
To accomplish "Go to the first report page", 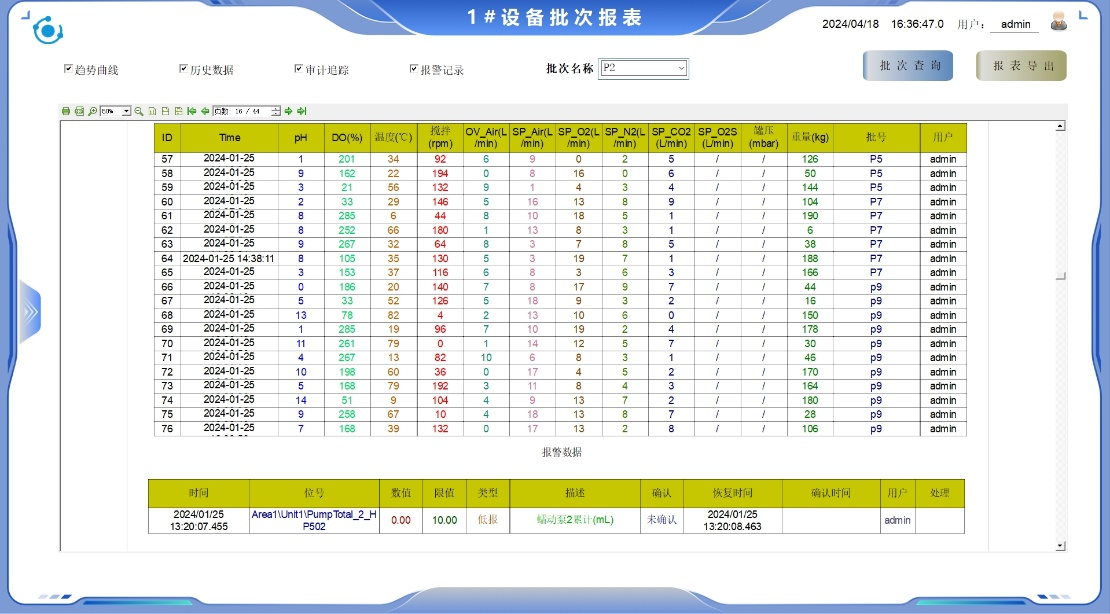I will (x=191, y=111).
